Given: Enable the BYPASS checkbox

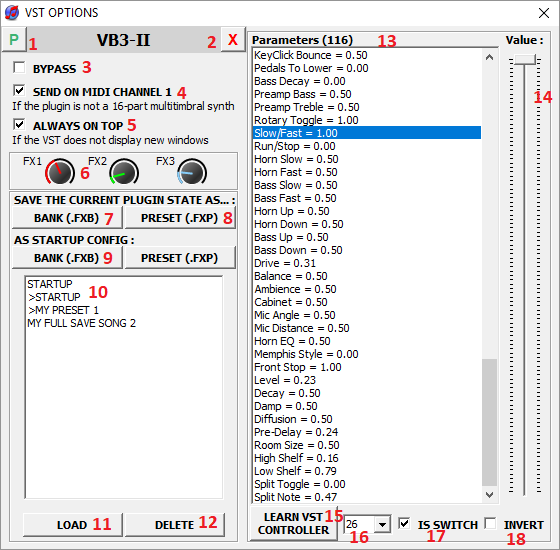Looking at the screenshot, I should click(19, 67).
